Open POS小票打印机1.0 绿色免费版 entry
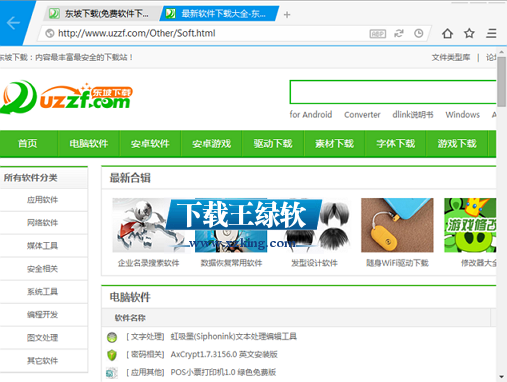The height and width of the screenshot is (382, 507). (223, 372)
